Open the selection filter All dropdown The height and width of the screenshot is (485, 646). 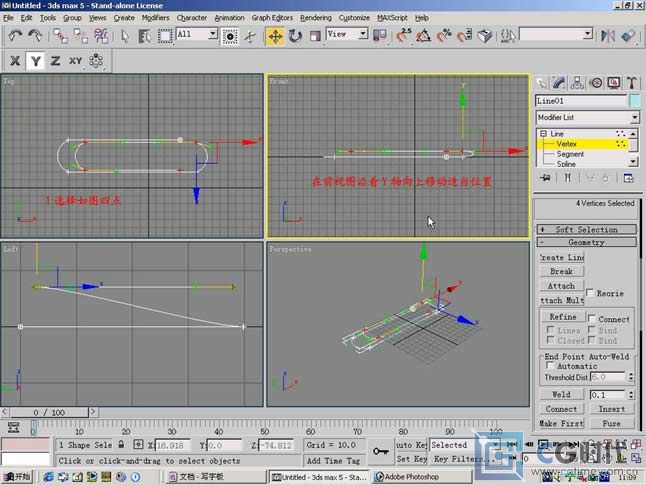coord(213,34)
